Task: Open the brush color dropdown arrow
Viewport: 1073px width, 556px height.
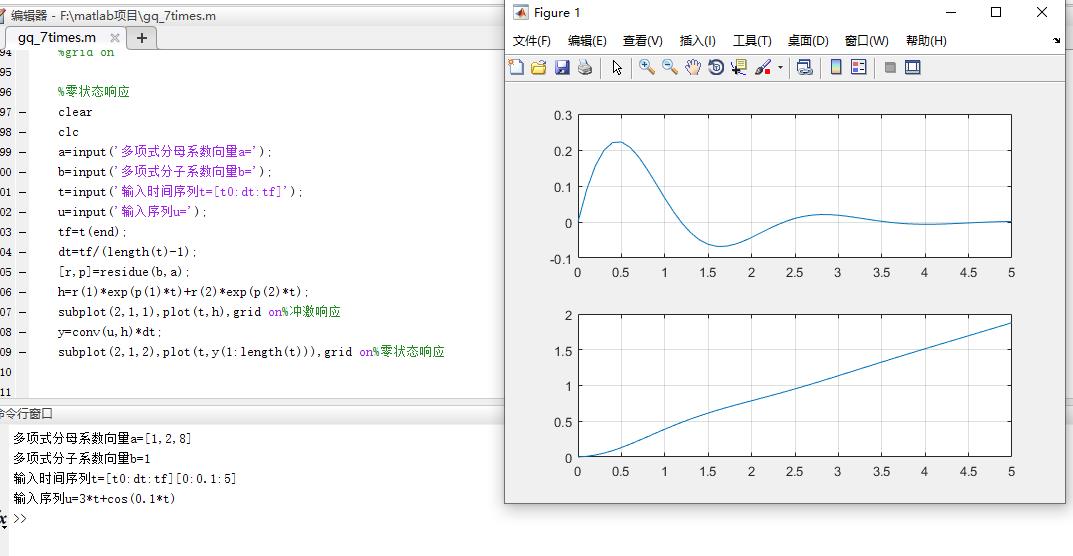Action: coord(780,68)
